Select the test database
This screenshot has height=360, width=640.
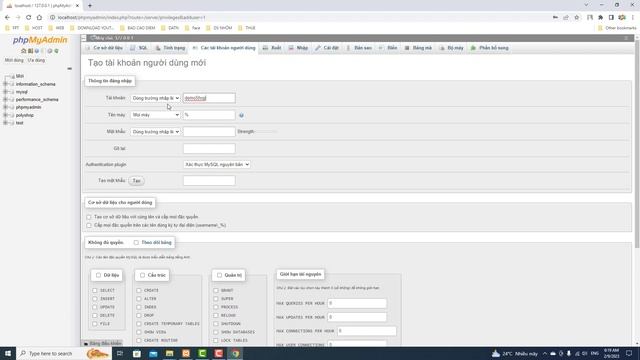[x=19, y=123]
